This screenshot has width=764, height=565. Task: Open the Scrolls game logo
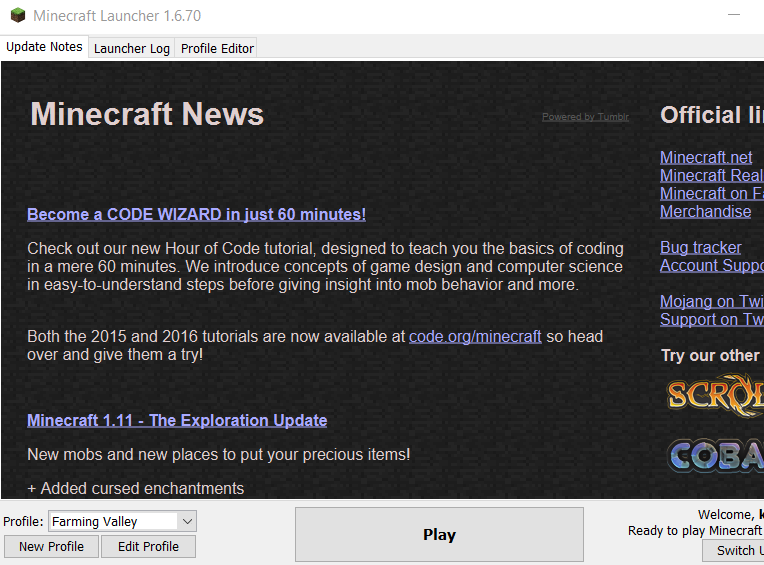715,395
